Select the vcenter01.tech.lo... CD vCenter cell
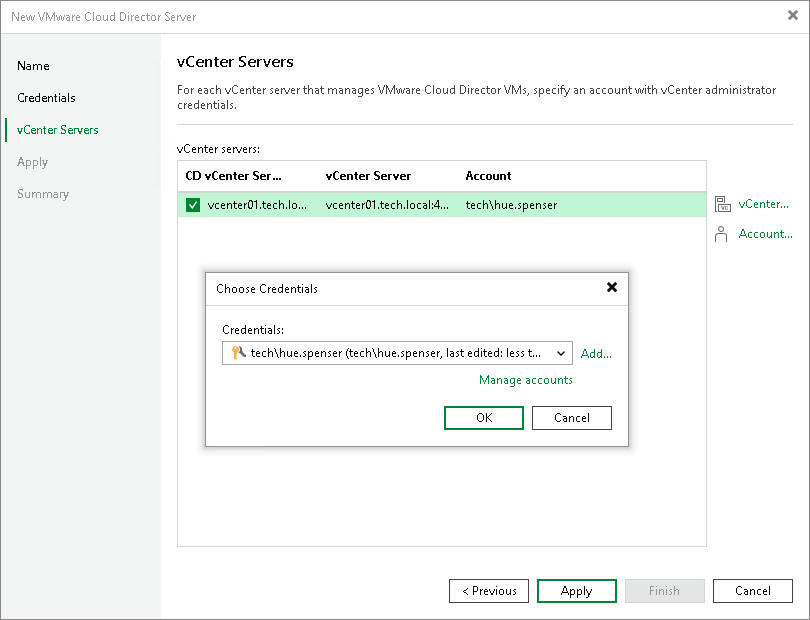Viewport: 810px width, 620px height. [257, 205]
